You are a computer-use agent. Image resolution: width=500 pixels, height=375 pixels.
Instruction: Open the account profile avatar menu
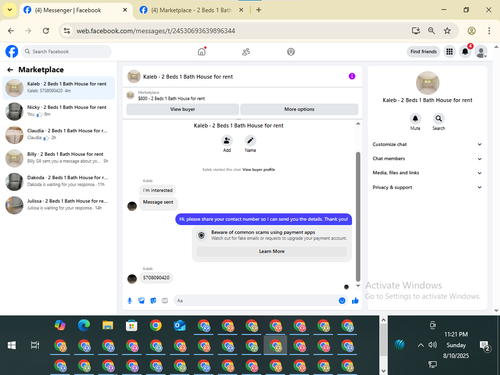click(x=481, y=52)
